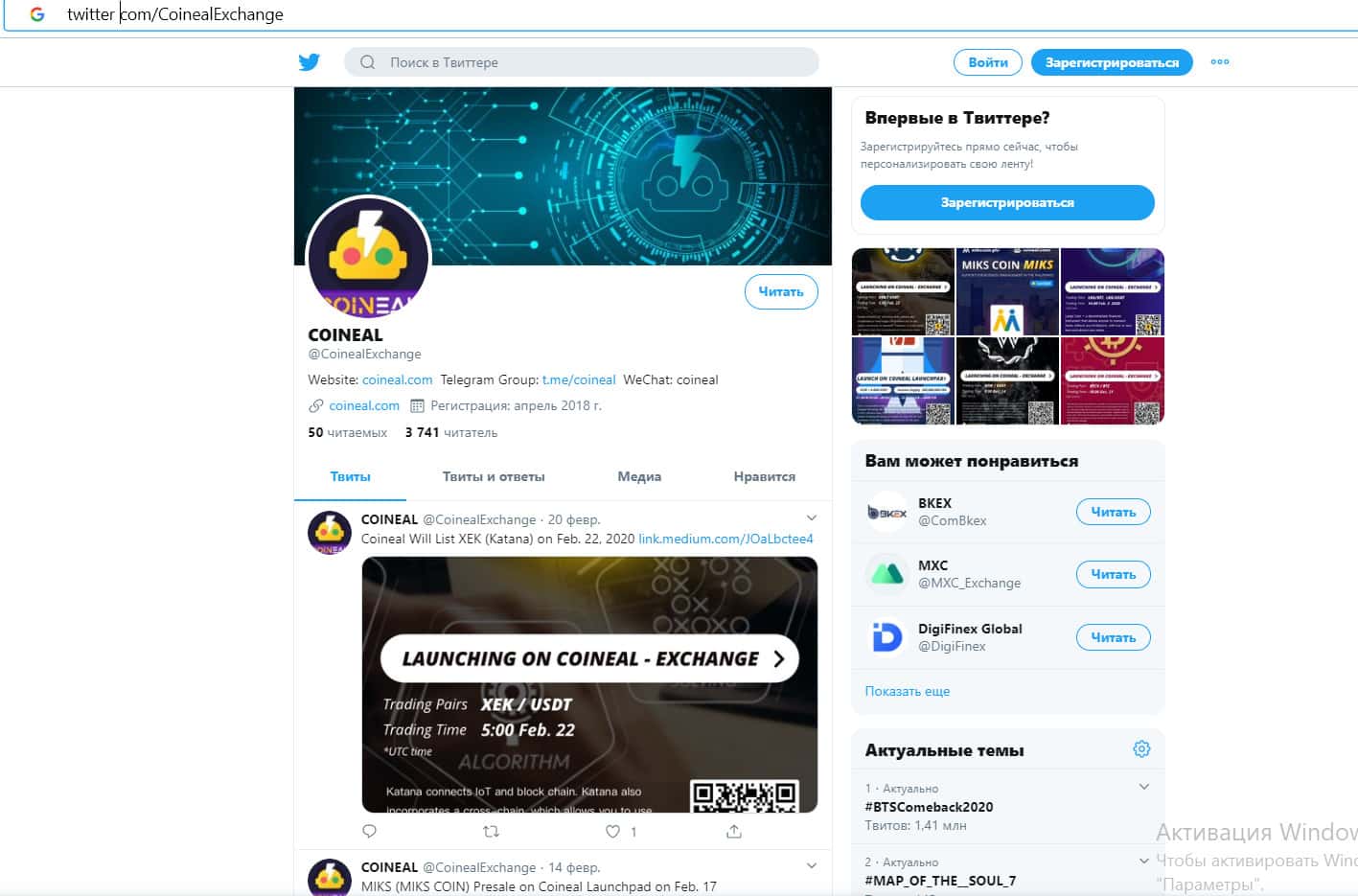Open the bottom-right red media thumbnail
The height and width of the screenshot is (896, 1358).
point(1113,380)
